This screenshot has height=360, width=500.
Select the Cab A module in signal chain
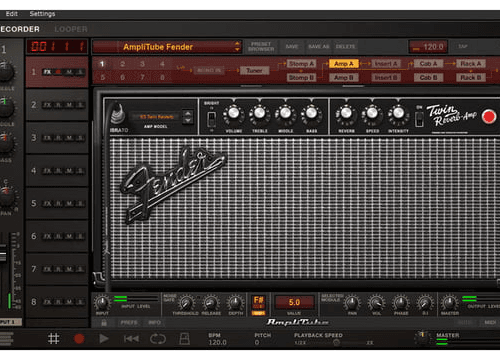pyautogui.click(x=428, y=64)
